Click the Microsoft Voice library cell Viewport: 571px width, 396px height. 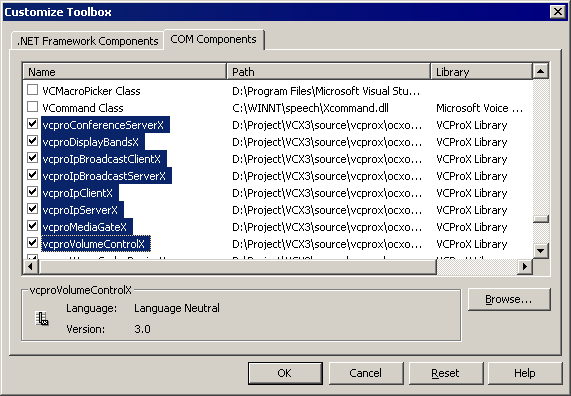pyautogui.click(x=479, y=108)
